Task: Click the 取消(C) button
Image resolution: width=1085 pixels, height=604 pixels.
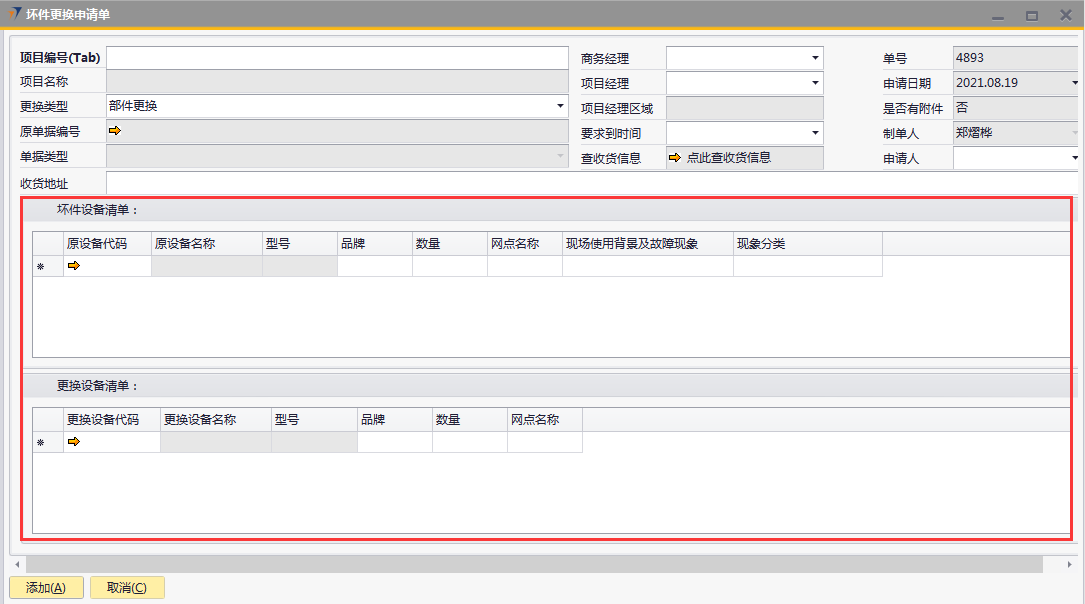Action: [x=127, y=588]
